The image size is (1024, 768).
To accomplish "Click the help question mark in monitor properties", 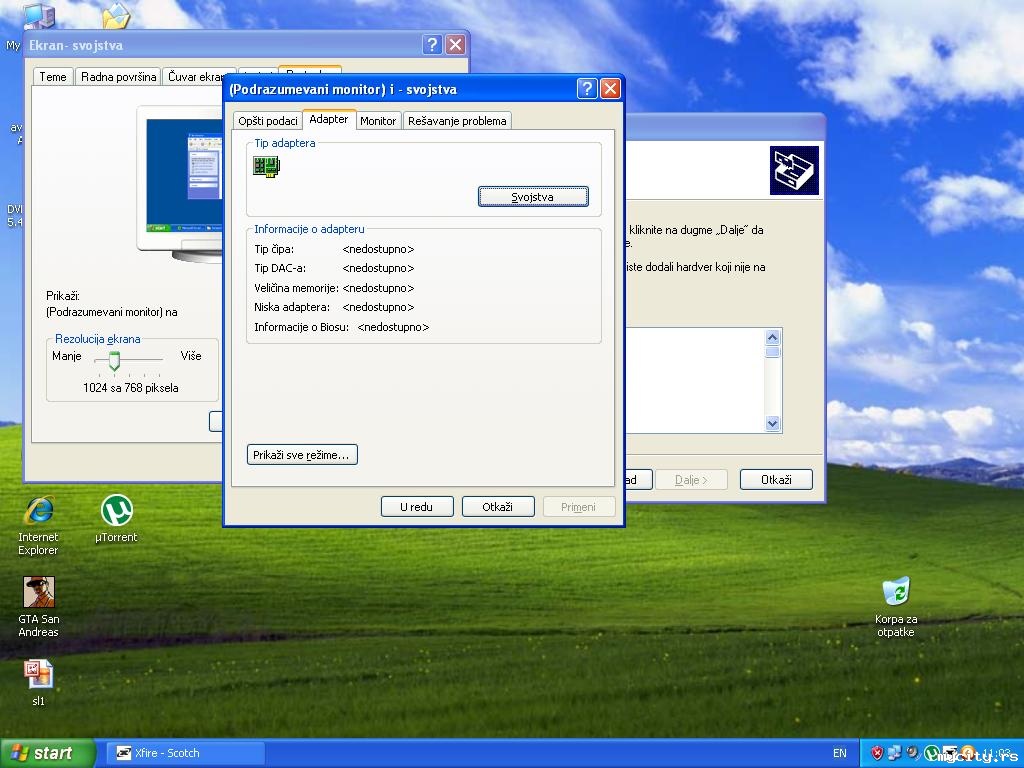I will click(587, 89).
